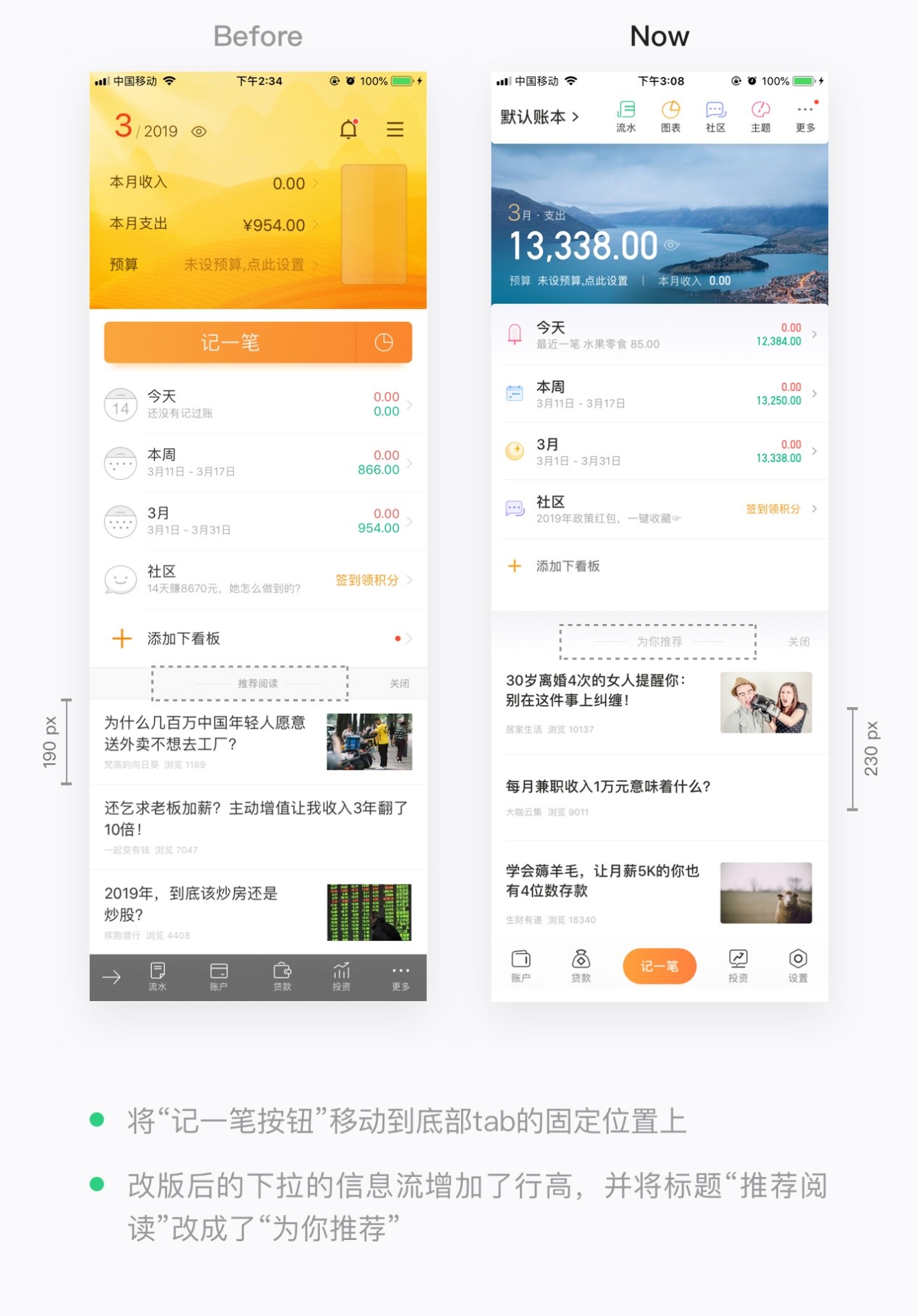
Task: Close the 推荐阅读 section in Before screen
Action: click(x=400, y=683)
